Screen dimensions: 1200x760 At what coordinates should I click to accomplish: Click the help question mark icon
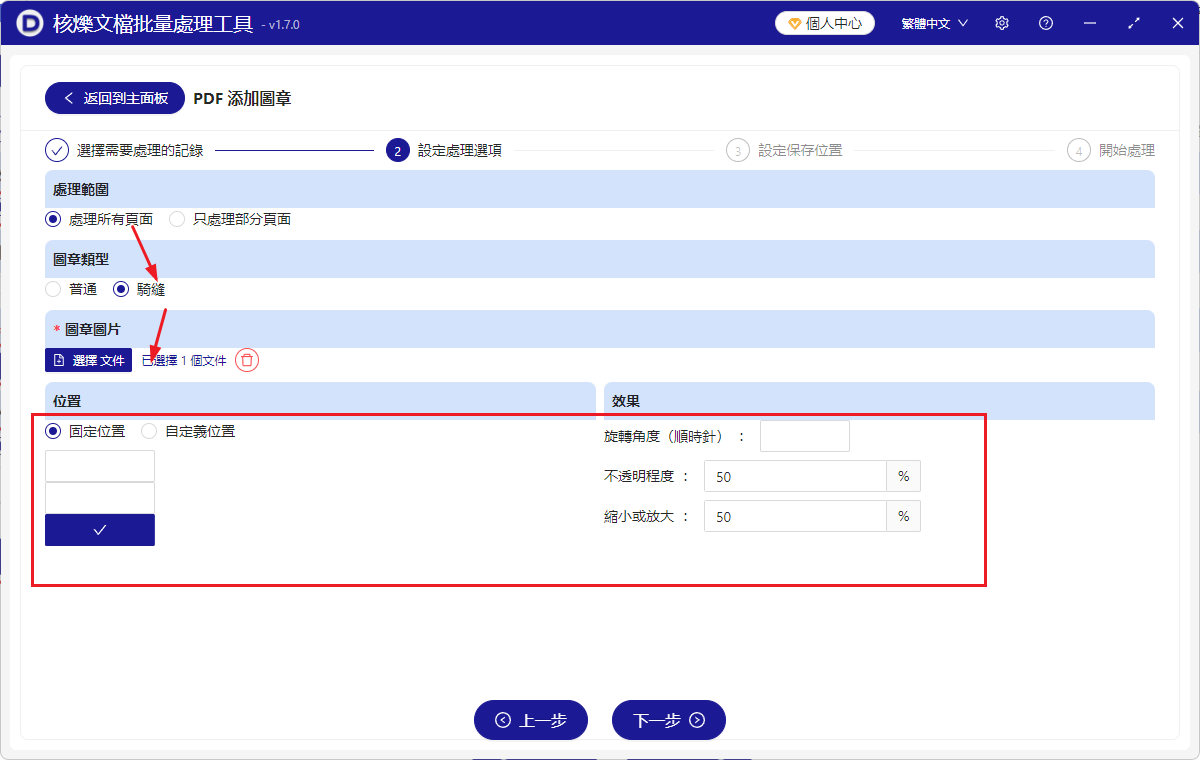pyautogui.click(x=1045, y=22)
